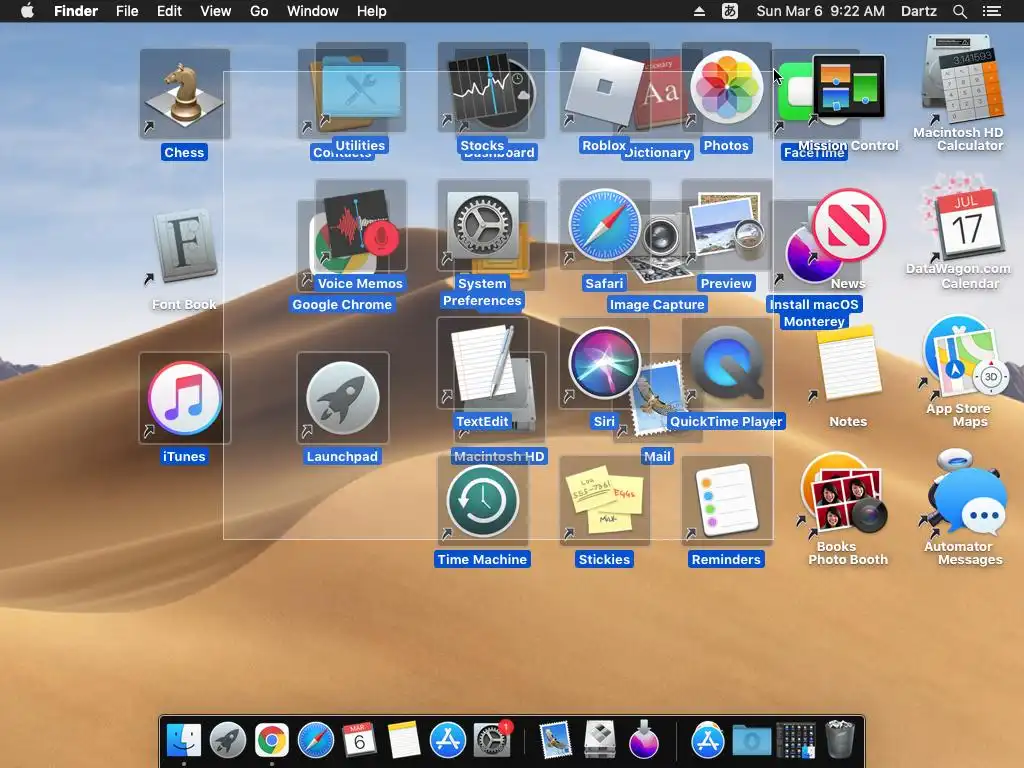Click the Install macOS Monterey label

click(814, 313)
